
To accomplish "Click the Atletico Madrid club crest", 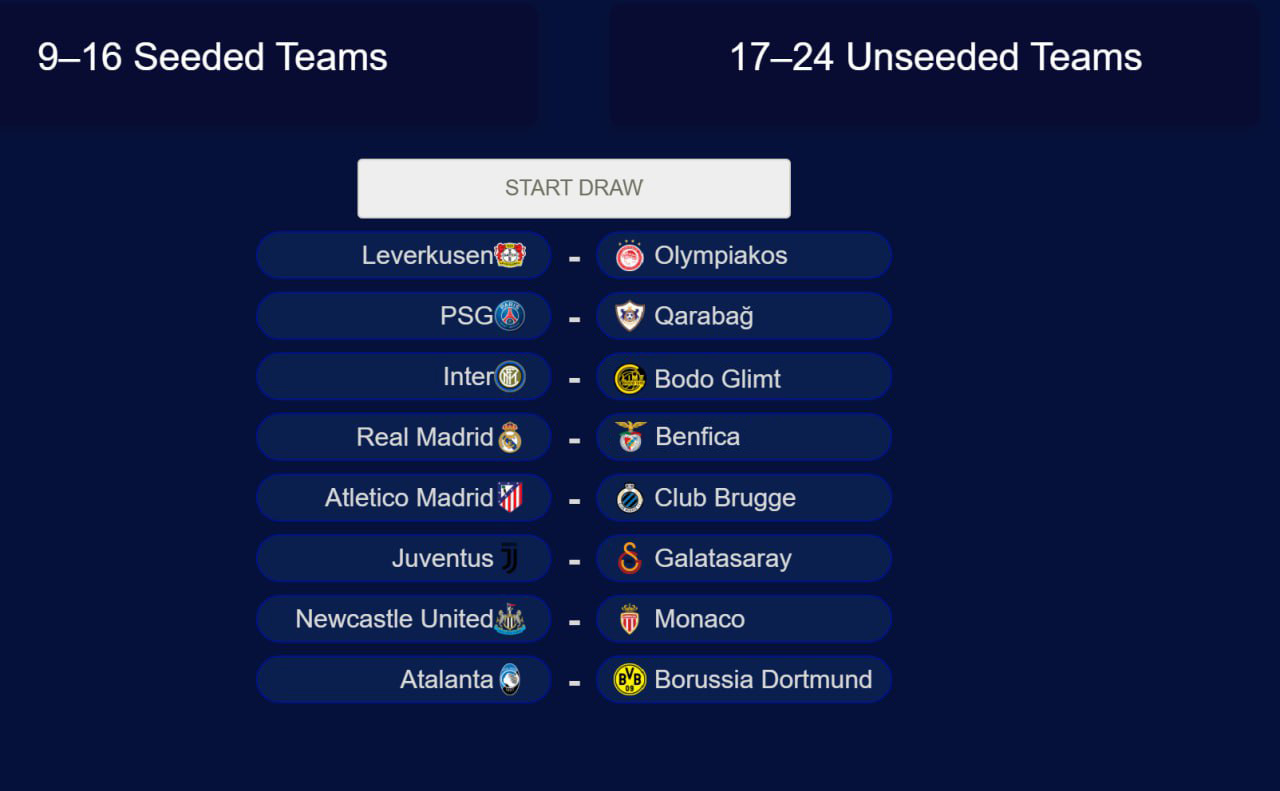I will point(510,497).
